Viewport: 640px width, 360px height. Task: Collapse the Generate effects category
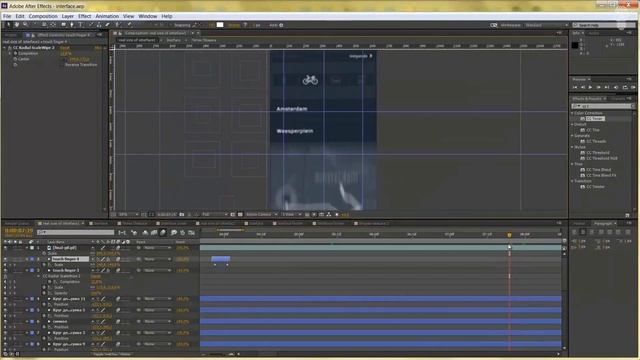pos(572,136)
